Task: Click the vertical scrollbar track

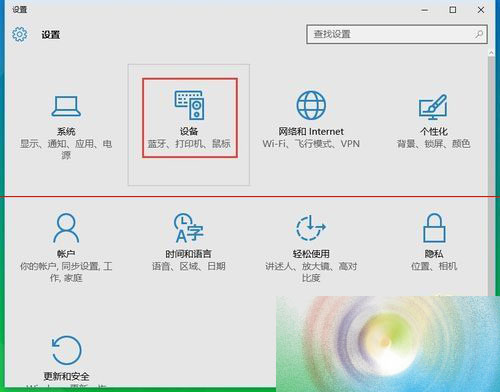Action: click(491, 177)
